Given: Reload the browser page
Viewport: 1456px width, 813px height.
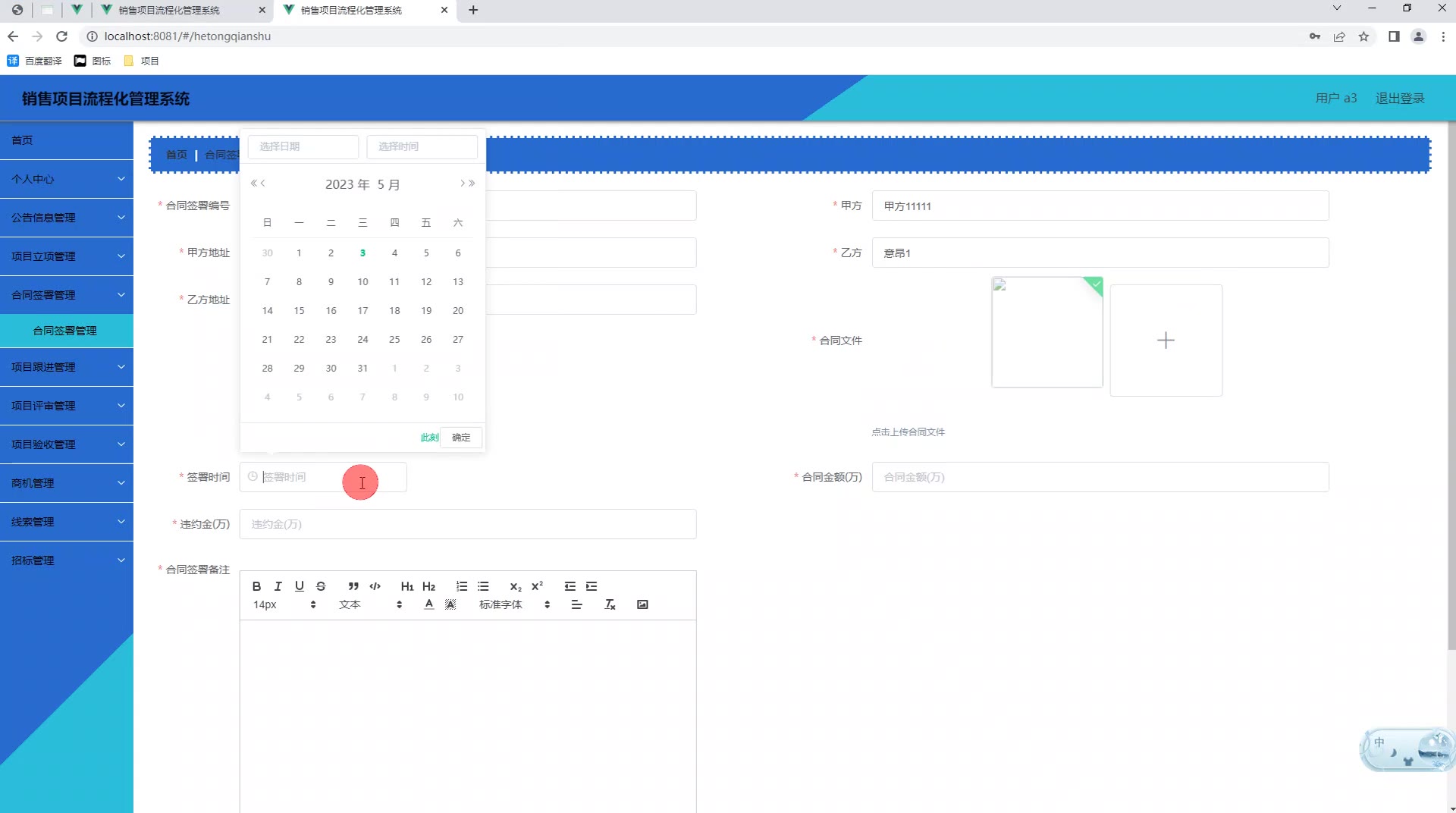Looking at the screenshot, I should click(62, 36).
